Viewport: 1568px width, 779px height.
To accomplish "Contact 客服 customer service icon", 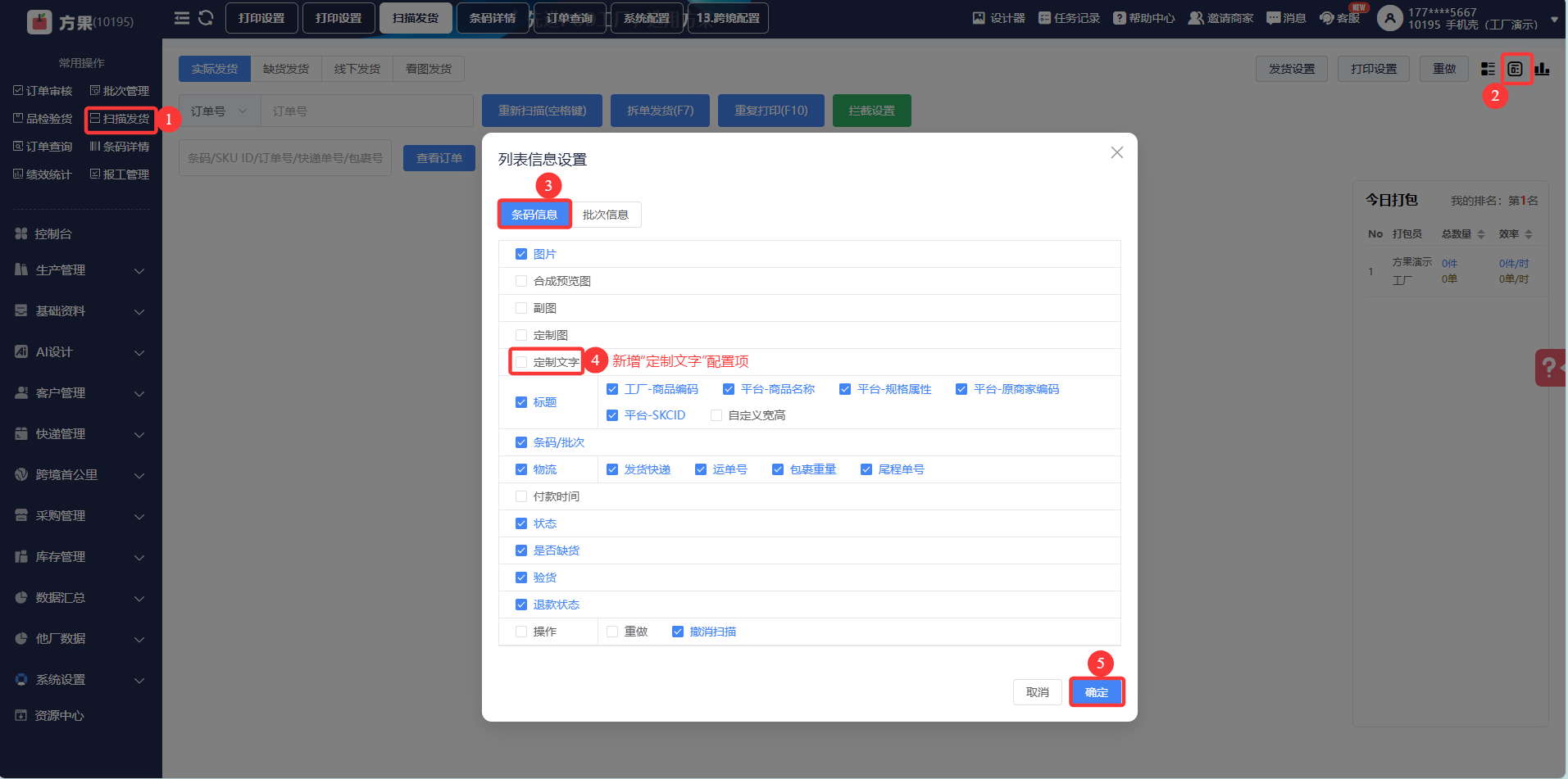I will tap(1327, 18).
